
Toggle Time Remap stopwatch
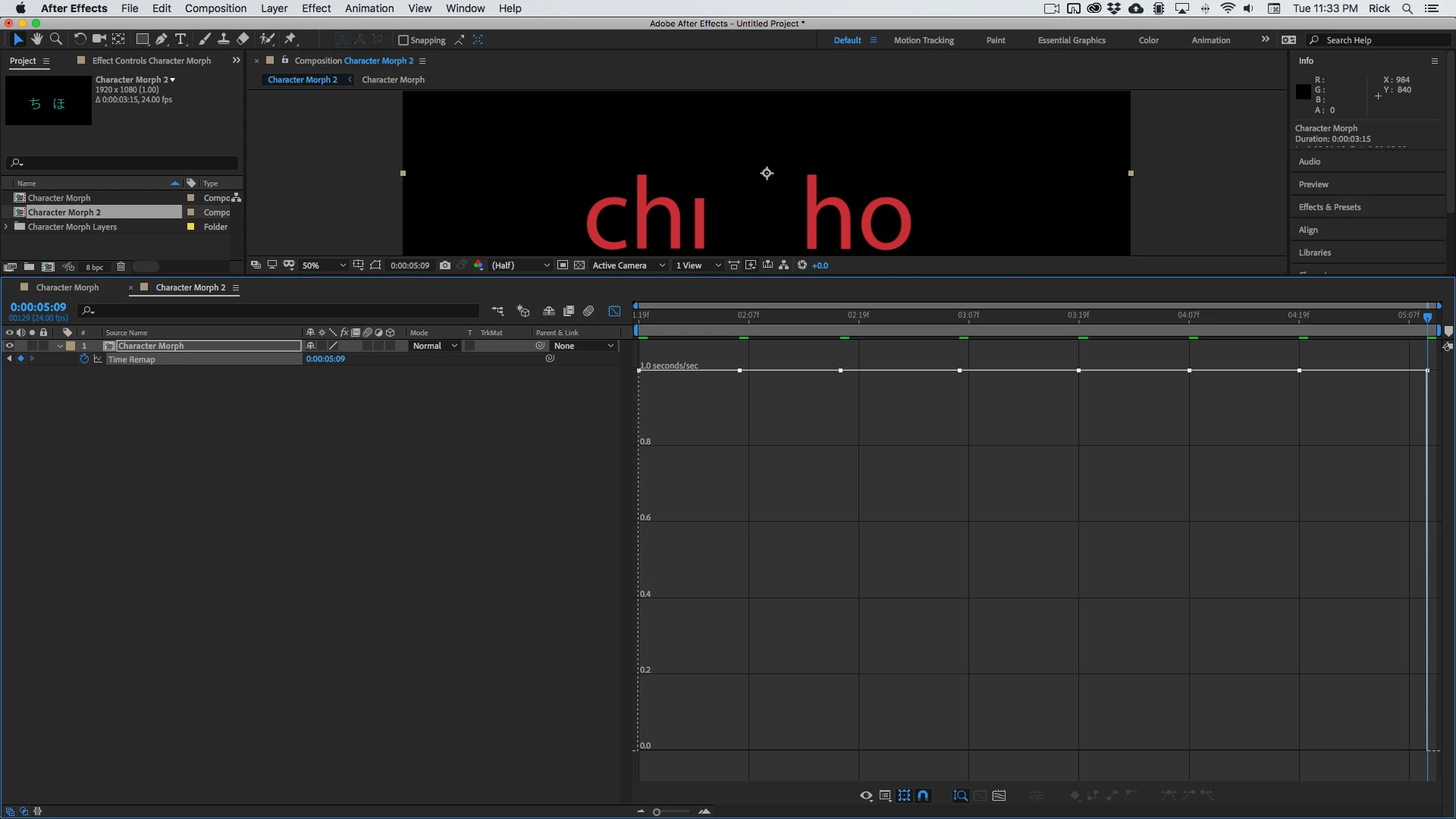click(x=84, y=359)
